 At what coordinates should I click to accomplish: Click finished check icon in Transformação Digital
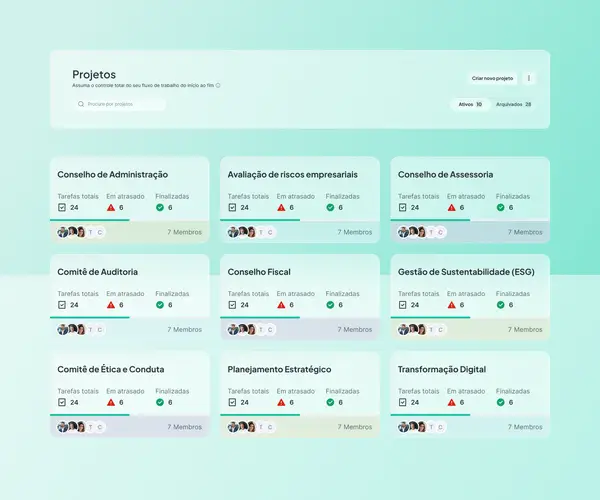click(x=501, y=402)
